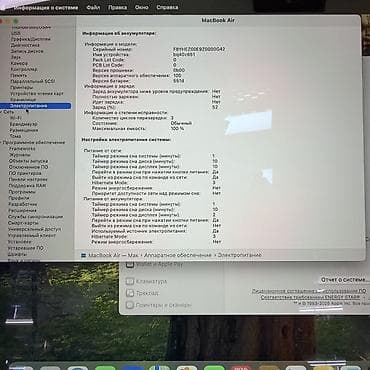Click Аппаратное обеспечение in the path bar

pos(178,255)
